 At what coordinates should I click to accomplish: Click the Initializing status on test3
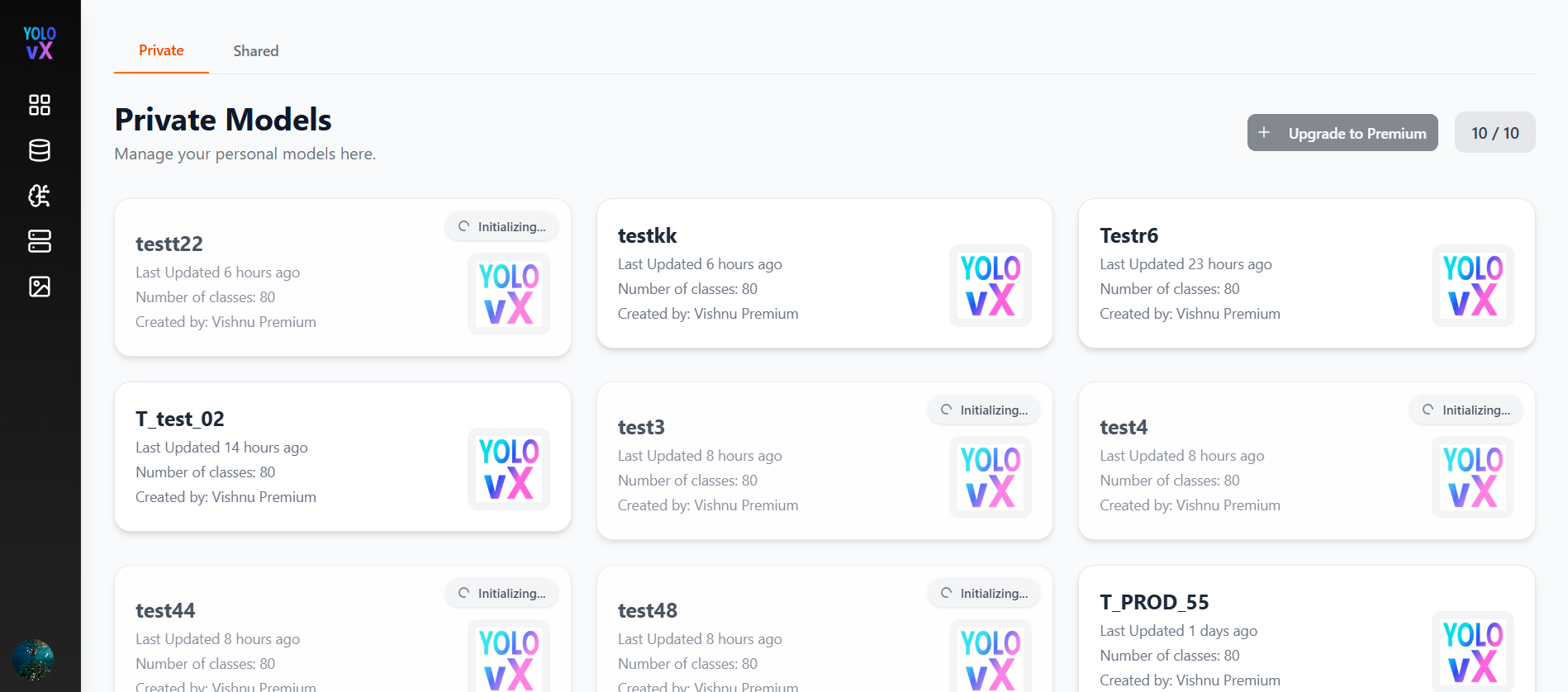(x=984, y=410)
